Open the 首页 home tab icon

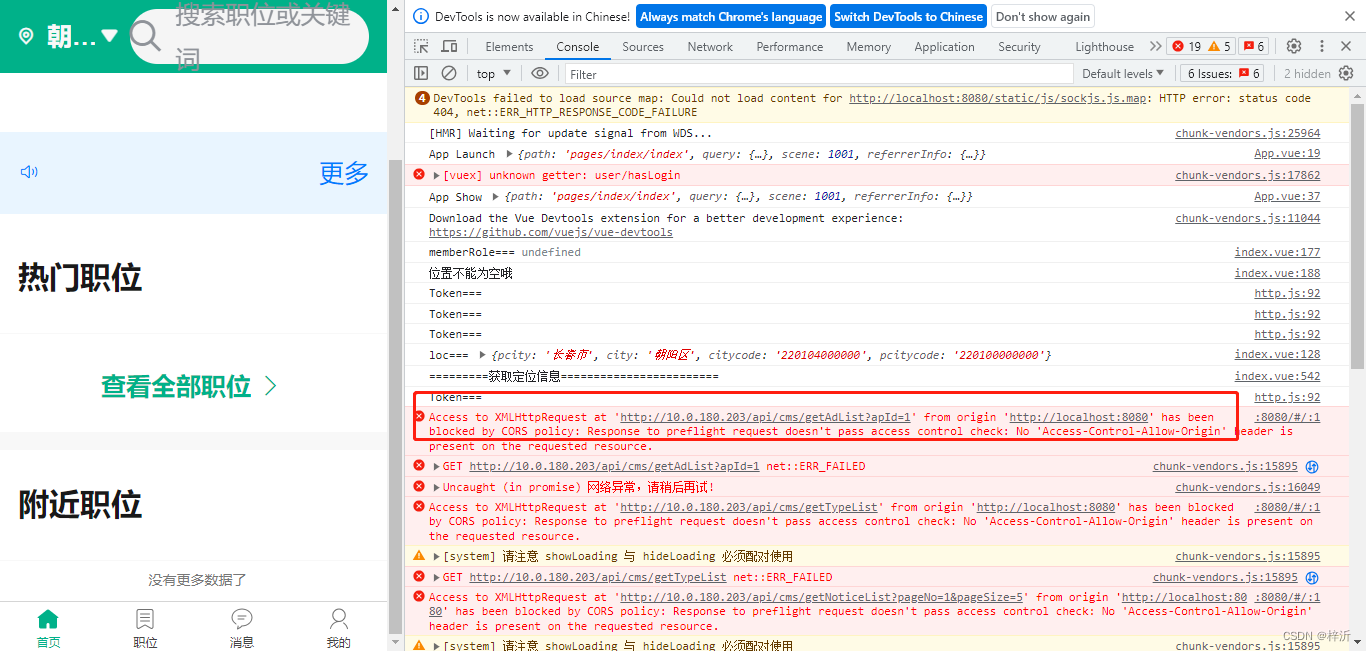[x=48, y=619]
